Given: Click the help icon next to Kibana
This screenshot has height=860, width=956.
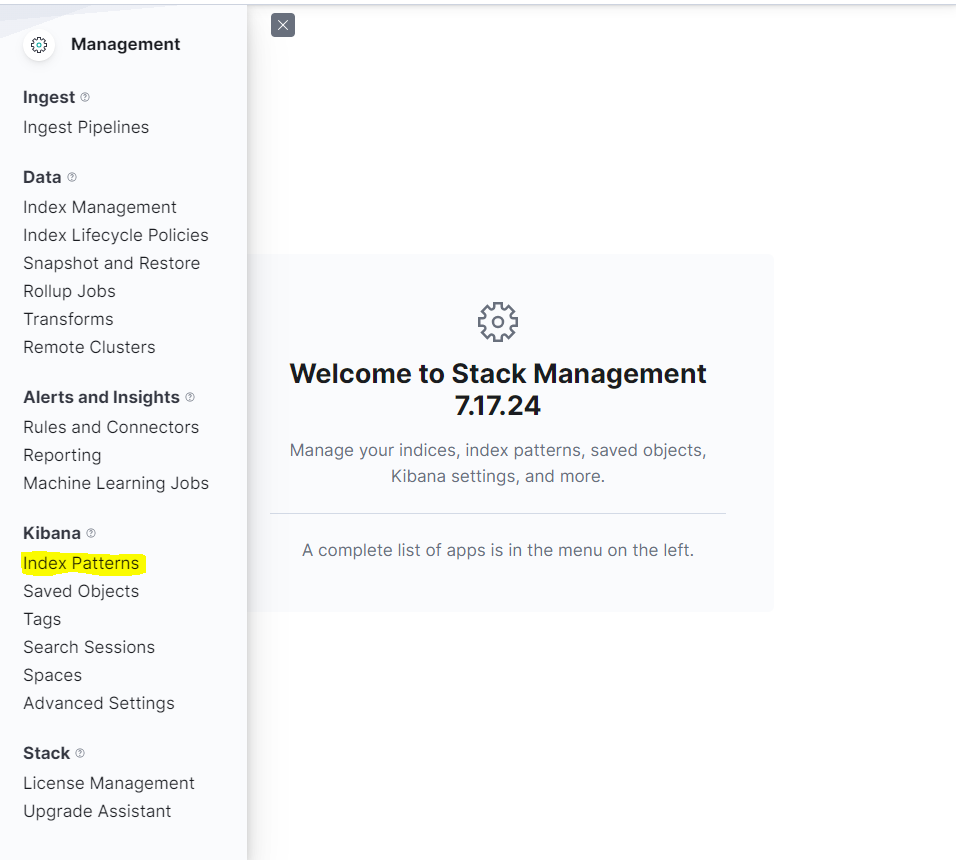Looking at the screenshot, I should tap(91, 533).
